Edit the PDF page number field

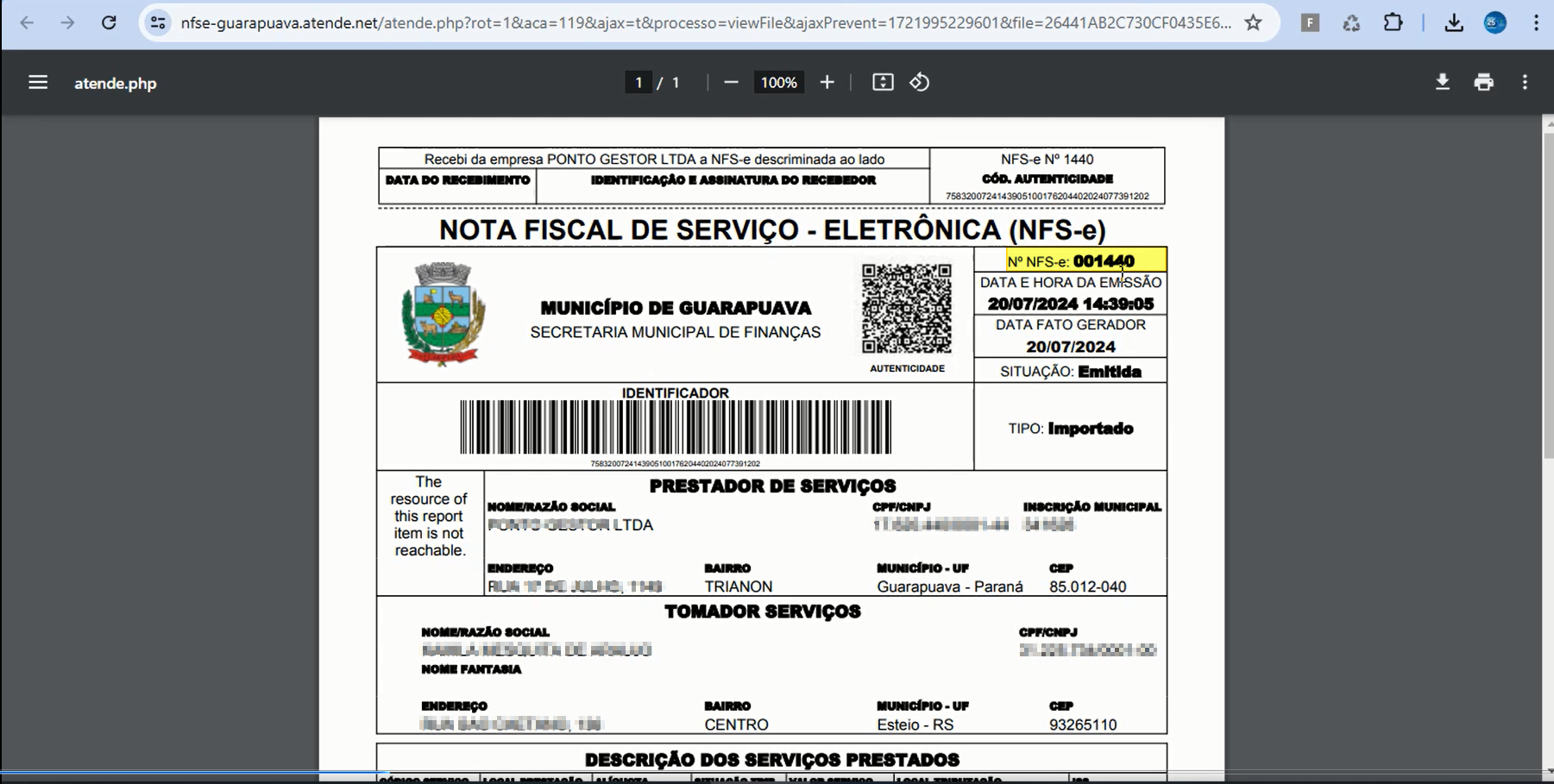tap(639, 83)
